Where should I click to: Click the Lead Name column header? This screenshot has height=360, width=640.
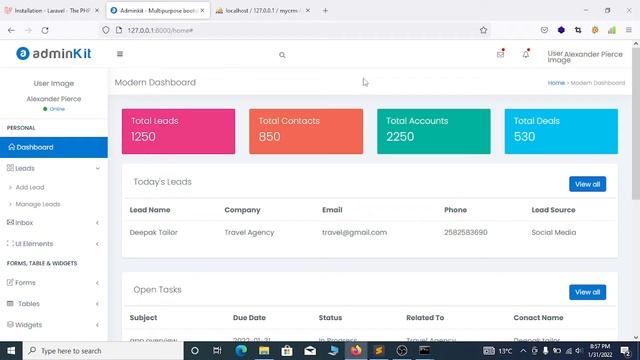pyautogui.click(x=150, y=210)
